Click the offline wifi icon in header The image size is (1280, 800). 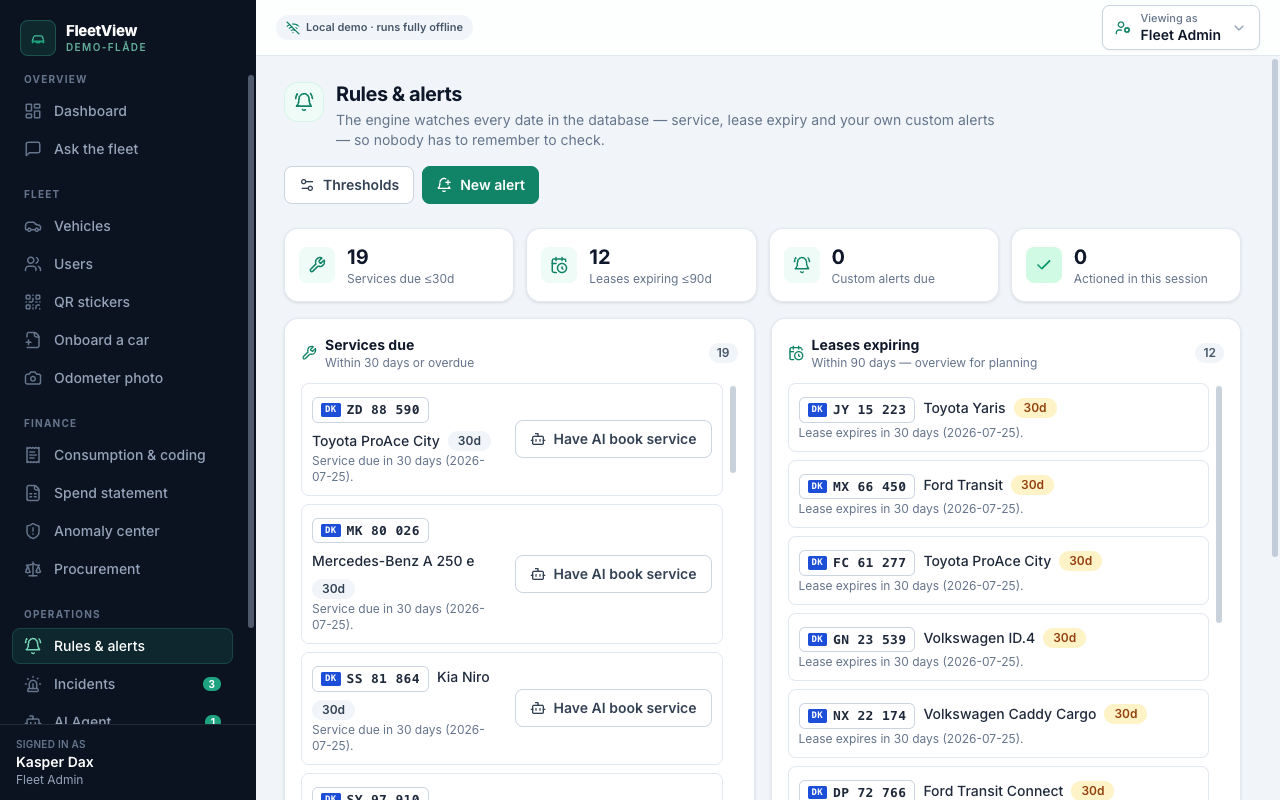(x=293, y=27)
